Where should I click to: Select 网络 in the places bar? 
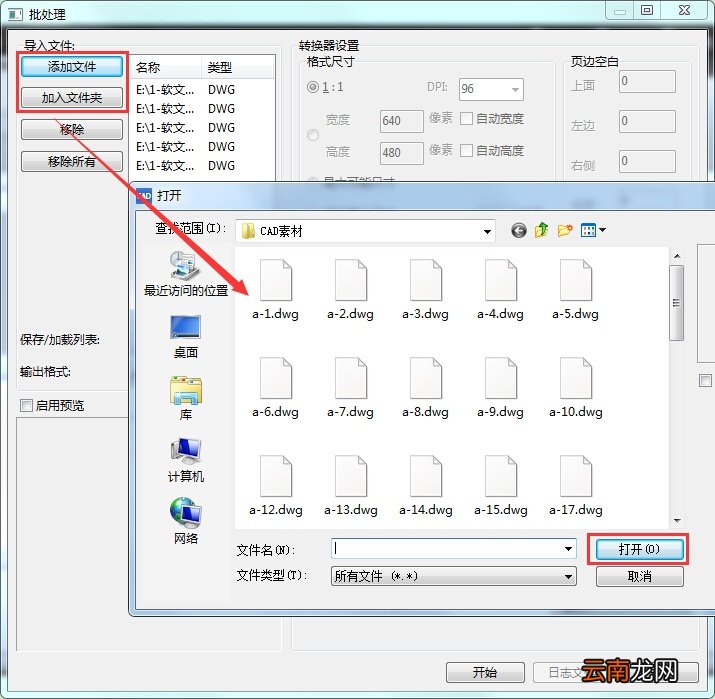[x=186, y=521]
